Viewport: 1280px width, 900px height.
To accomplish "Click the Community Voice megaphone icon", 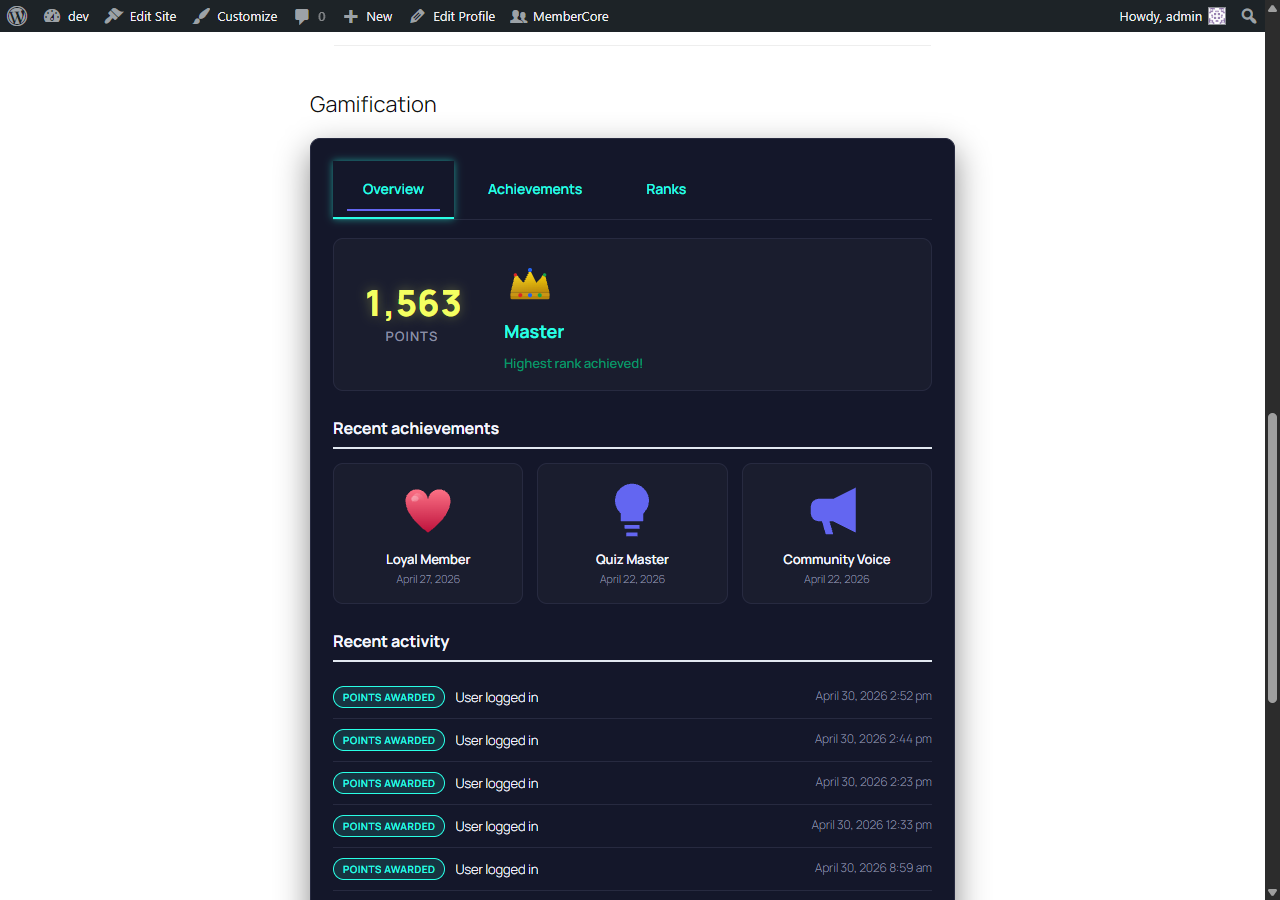I will pos(834,510).
